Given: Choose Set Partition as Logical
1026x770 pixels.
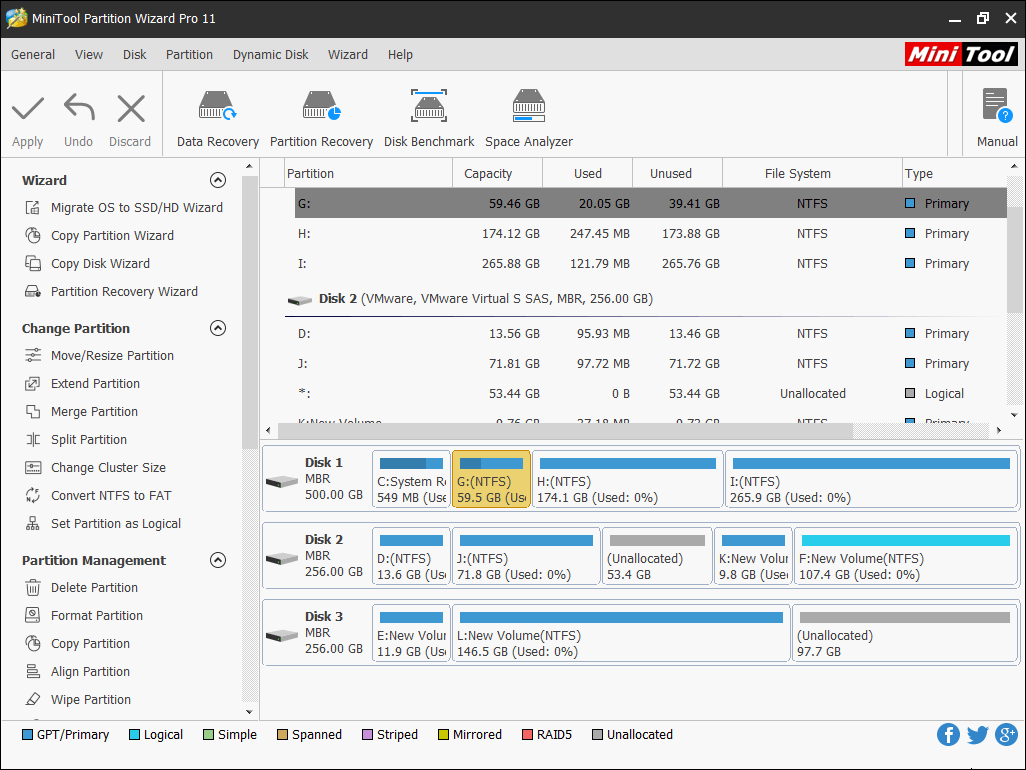Looking at the screenshot, I should [x=103, y=524].
